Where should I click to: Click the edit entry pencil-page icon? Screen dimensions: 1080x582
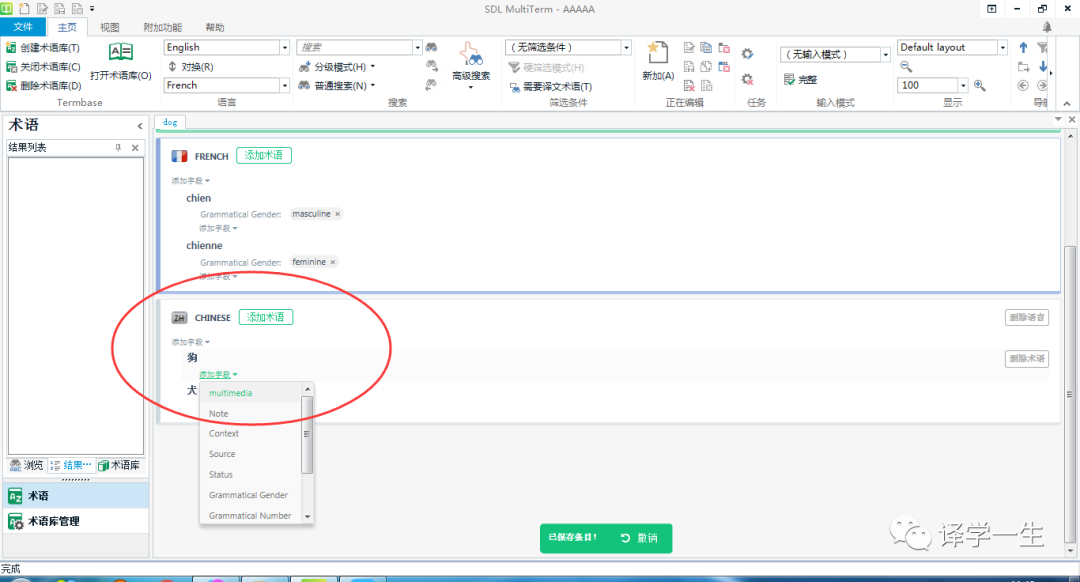click(689, 48)
